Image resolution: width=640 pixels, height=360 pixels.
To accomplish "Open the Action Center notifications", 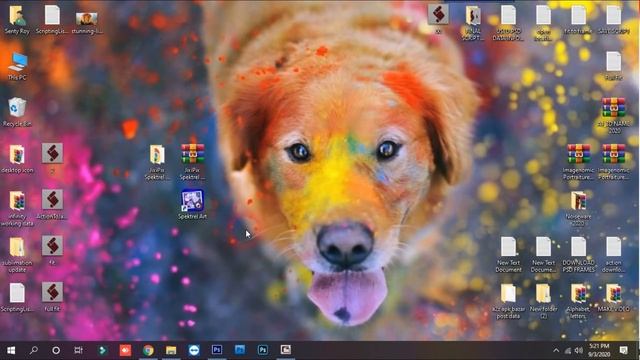I will tap(624, 350).
